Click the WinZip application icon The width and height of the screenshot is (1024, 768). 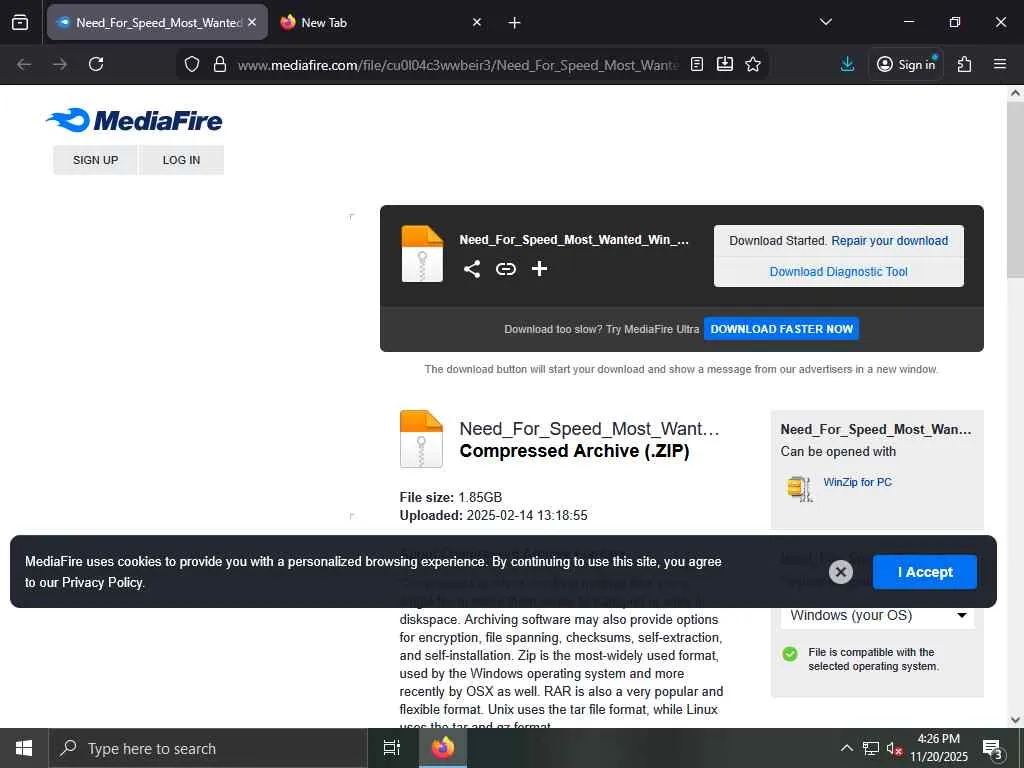coord(799,488)
